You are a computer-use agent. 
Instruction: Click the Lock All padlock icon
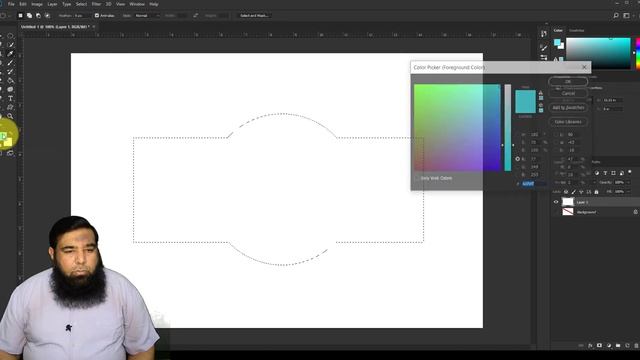click(x=596, y=192)
